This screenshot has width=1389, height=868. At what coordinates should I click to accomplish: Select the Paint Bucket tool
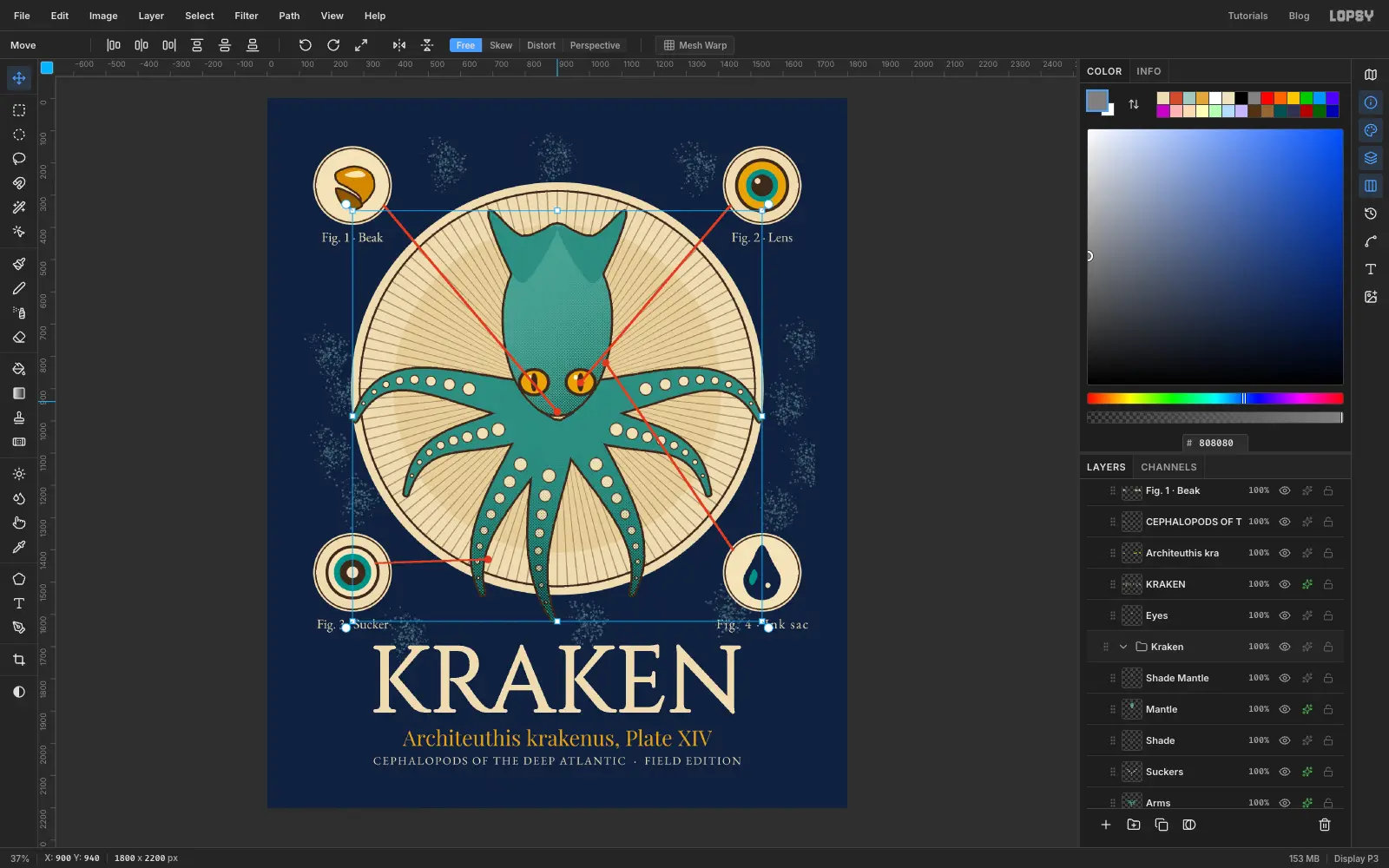[19, 369]
